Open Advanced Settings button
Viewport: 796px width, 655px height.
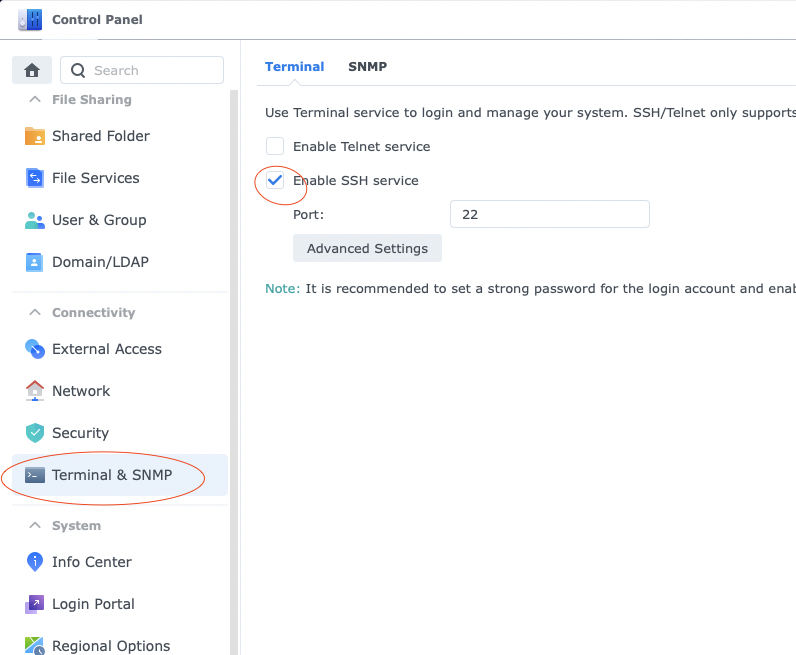[x=368, y=248]
